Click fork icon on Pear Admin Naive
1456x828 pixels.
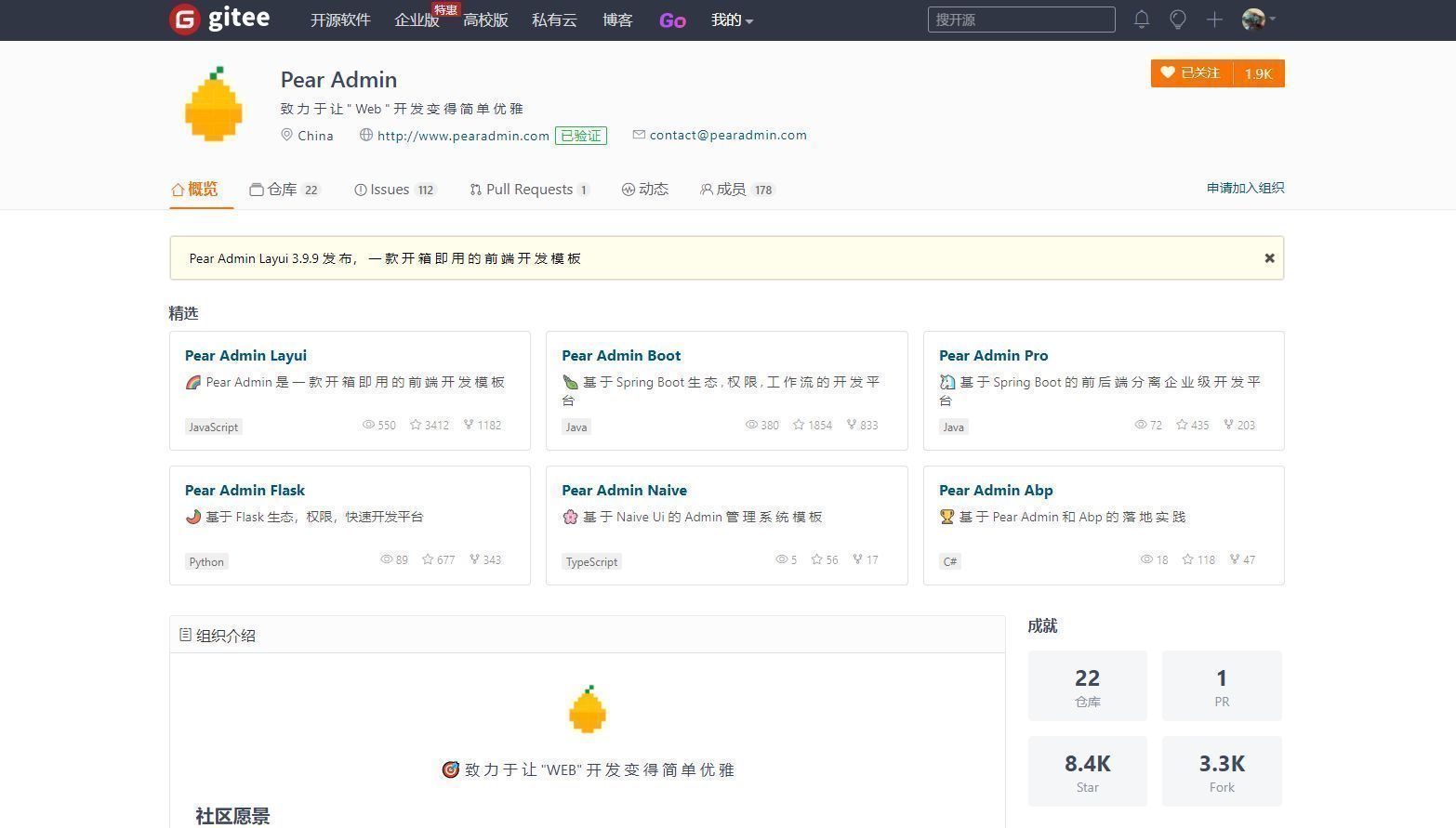point(857,559)
